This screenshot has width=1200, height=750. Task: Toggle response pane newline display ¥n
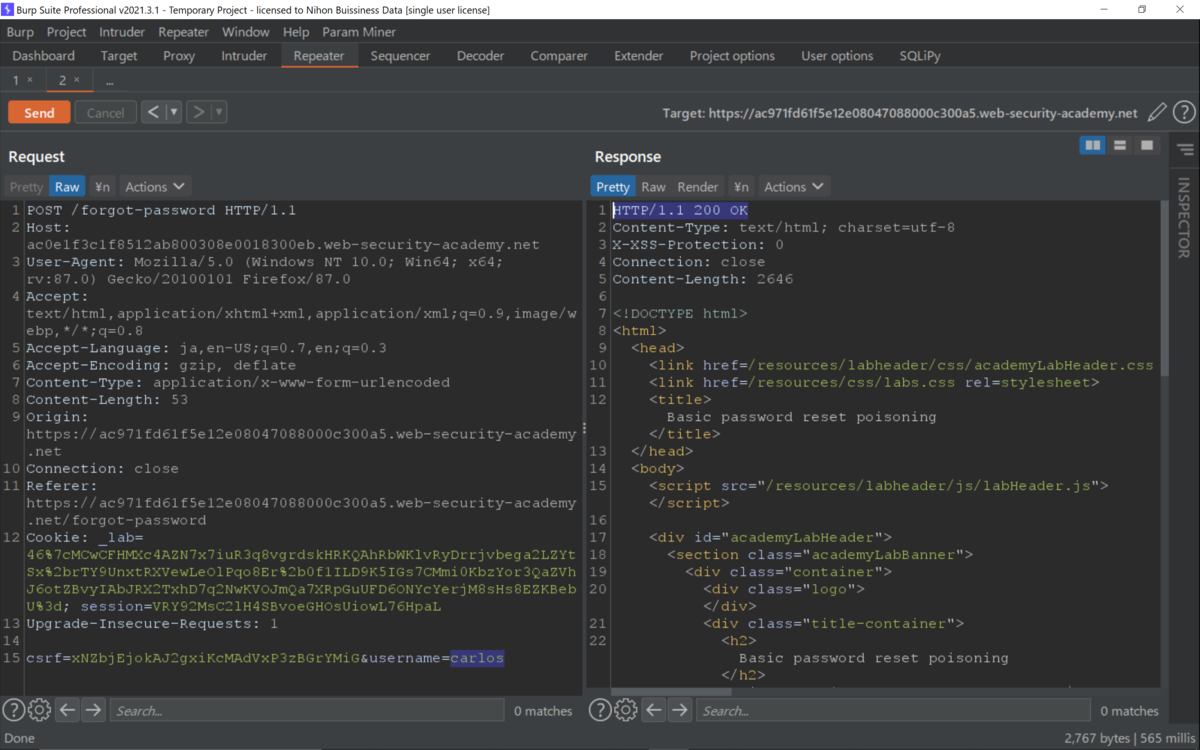741,187
